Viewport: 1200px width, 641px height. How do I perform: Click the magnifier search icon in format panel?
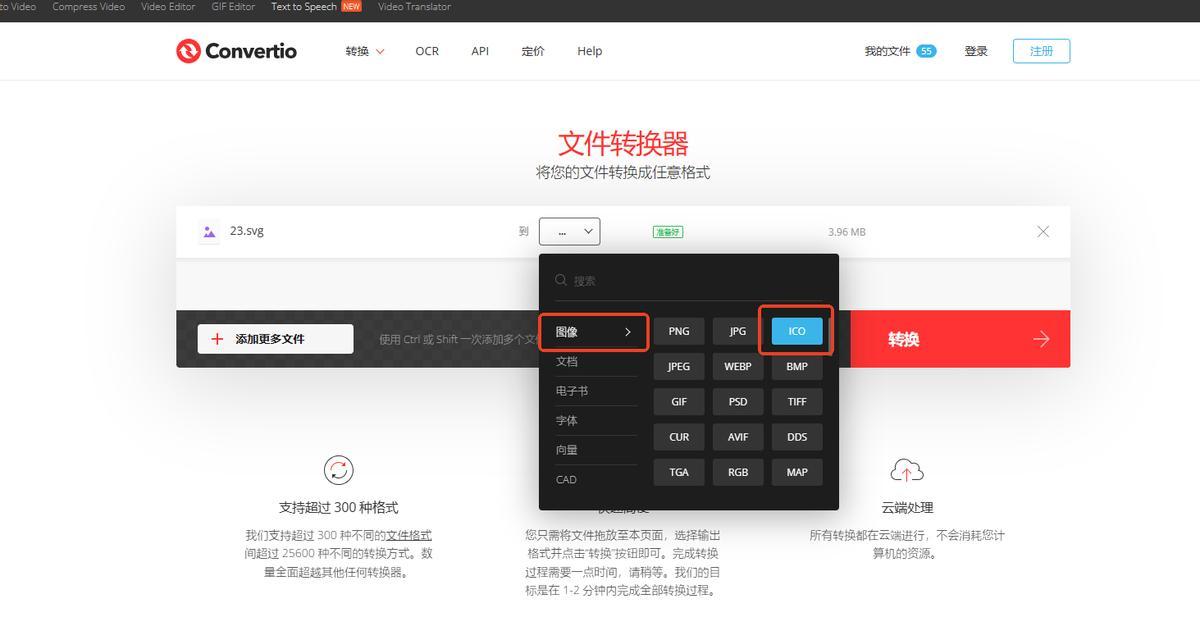(562, 281)
